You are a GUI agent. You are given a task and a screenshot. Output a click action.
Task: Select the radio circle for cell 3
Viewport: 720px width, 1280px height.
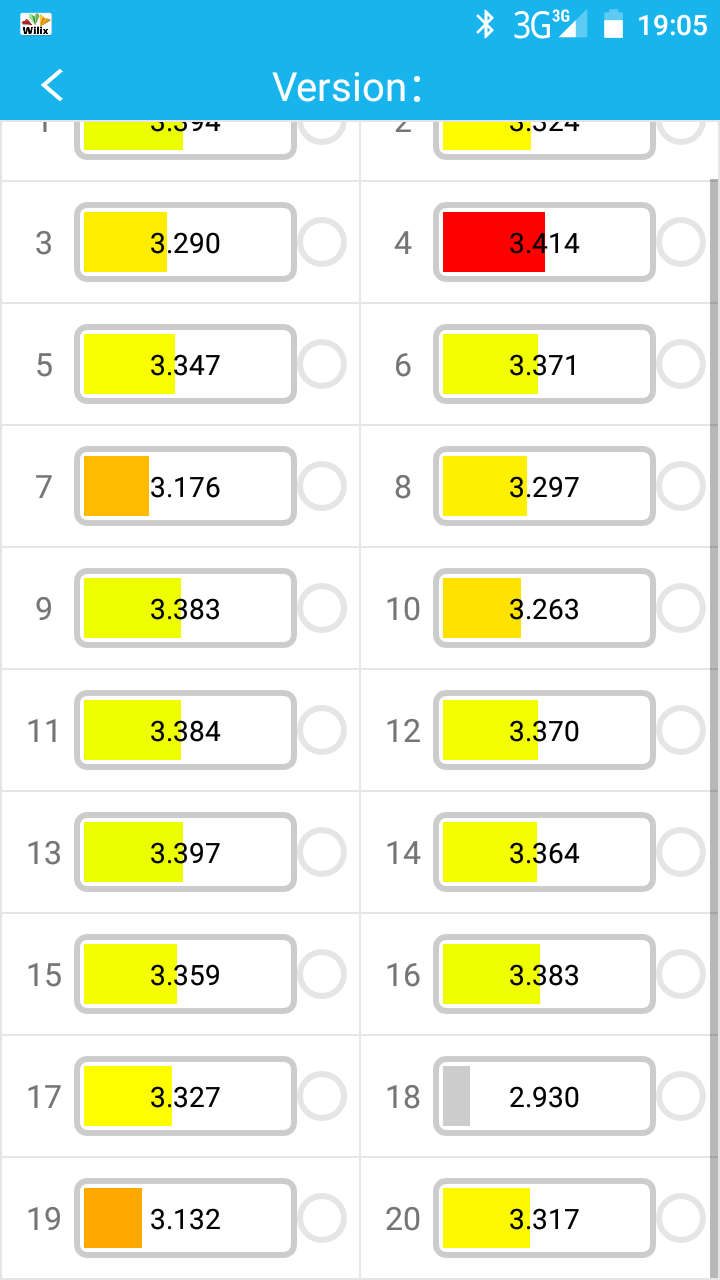(322, 243)
